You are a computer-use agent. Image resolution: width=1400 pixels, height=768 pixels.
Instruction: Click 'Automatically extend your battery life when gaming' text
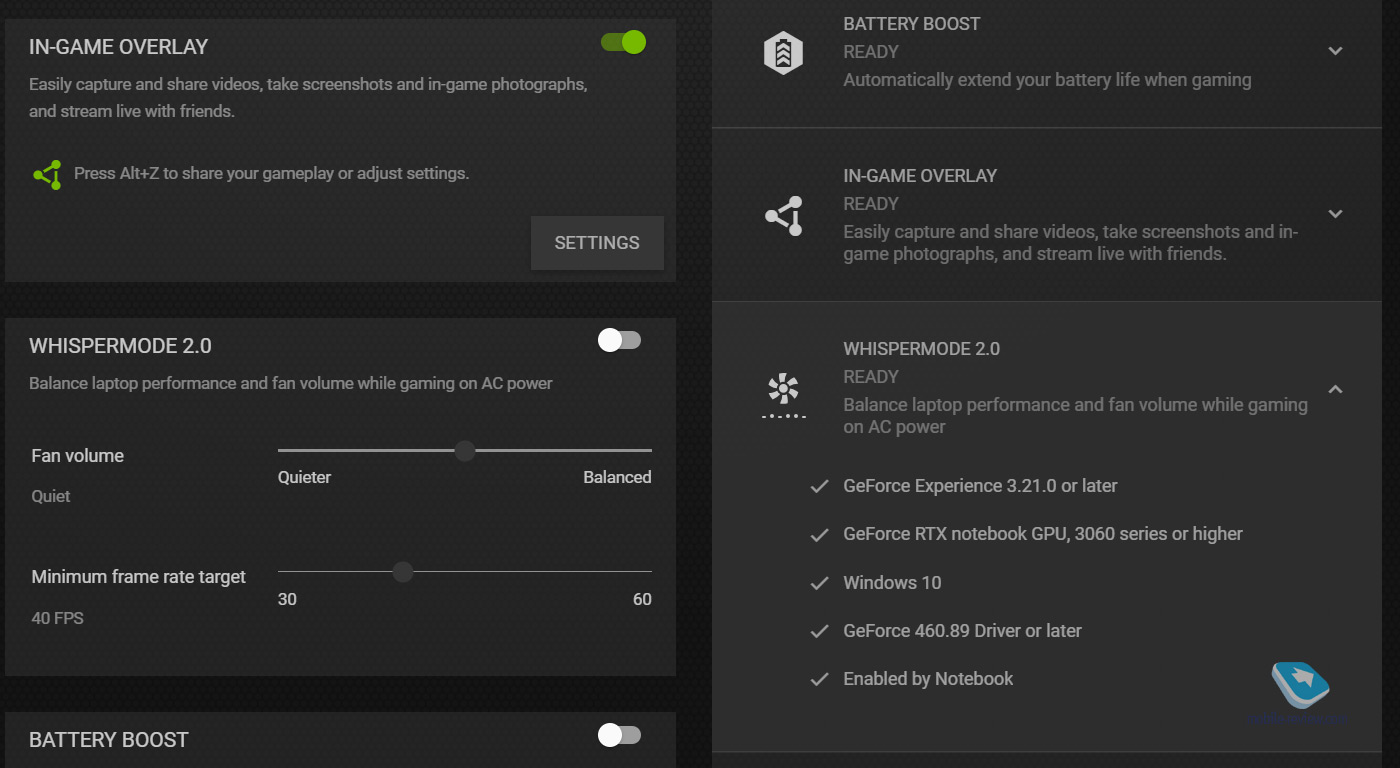(x=1047, y=80)
